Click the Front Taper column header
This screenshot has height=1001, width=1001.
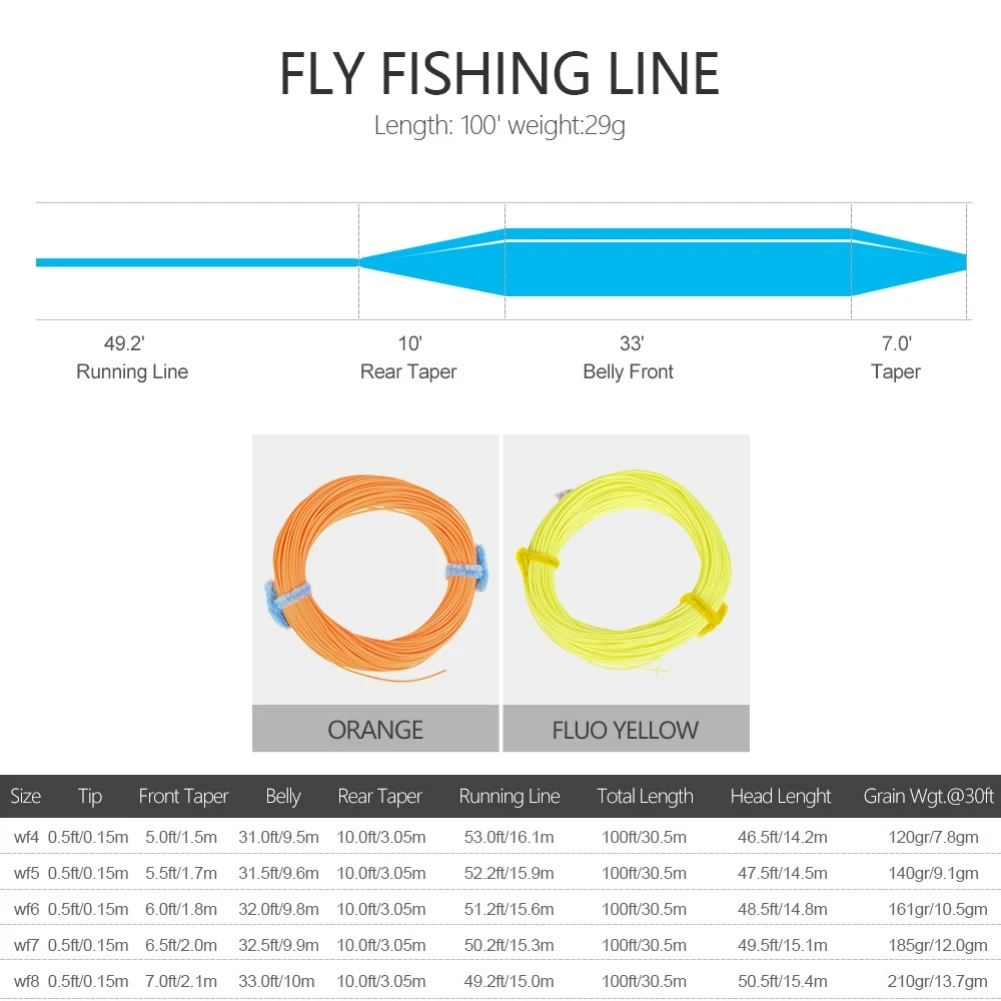click(x=183, y=796)
